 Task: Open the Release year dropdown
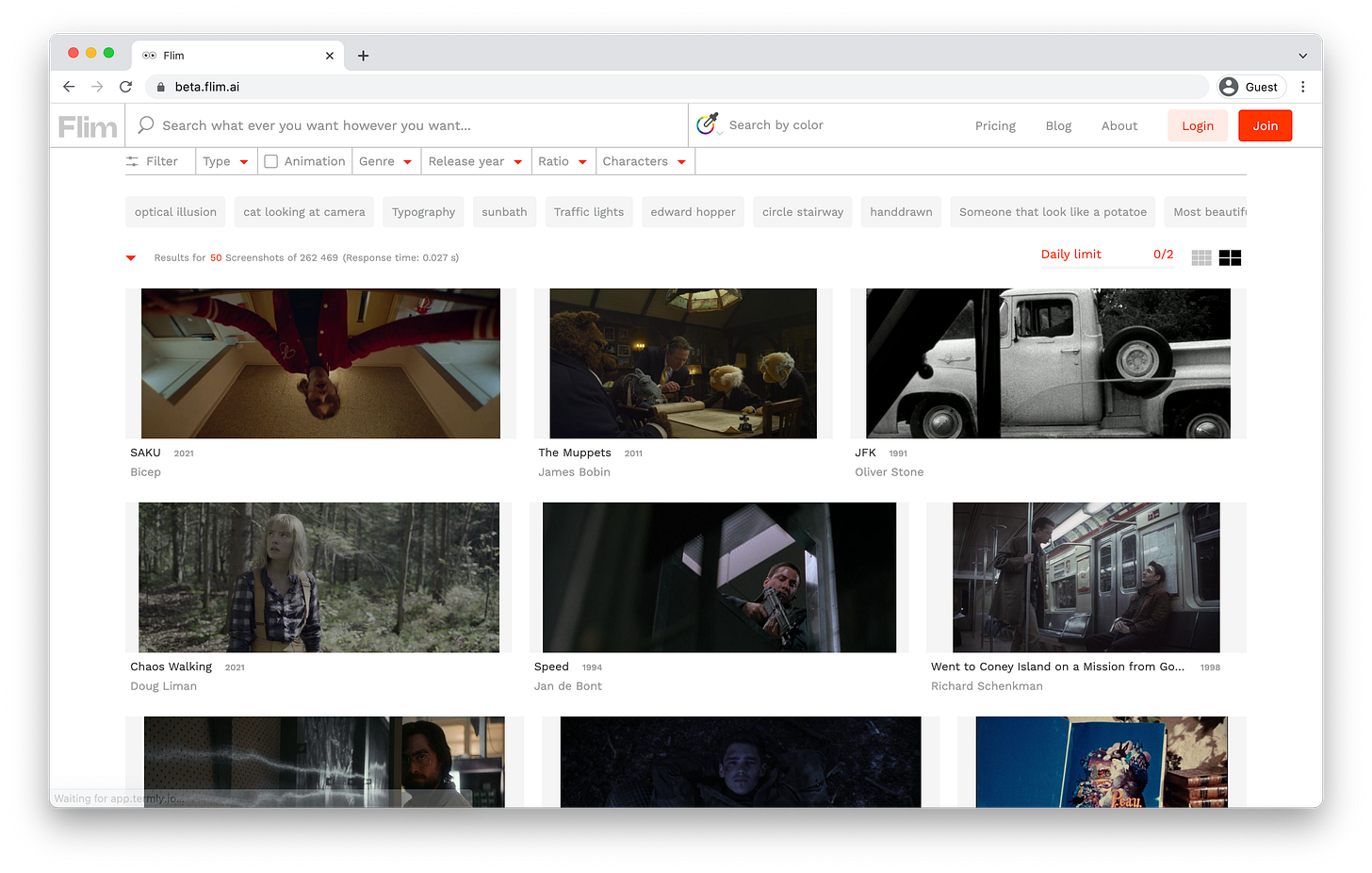(476, 161)
